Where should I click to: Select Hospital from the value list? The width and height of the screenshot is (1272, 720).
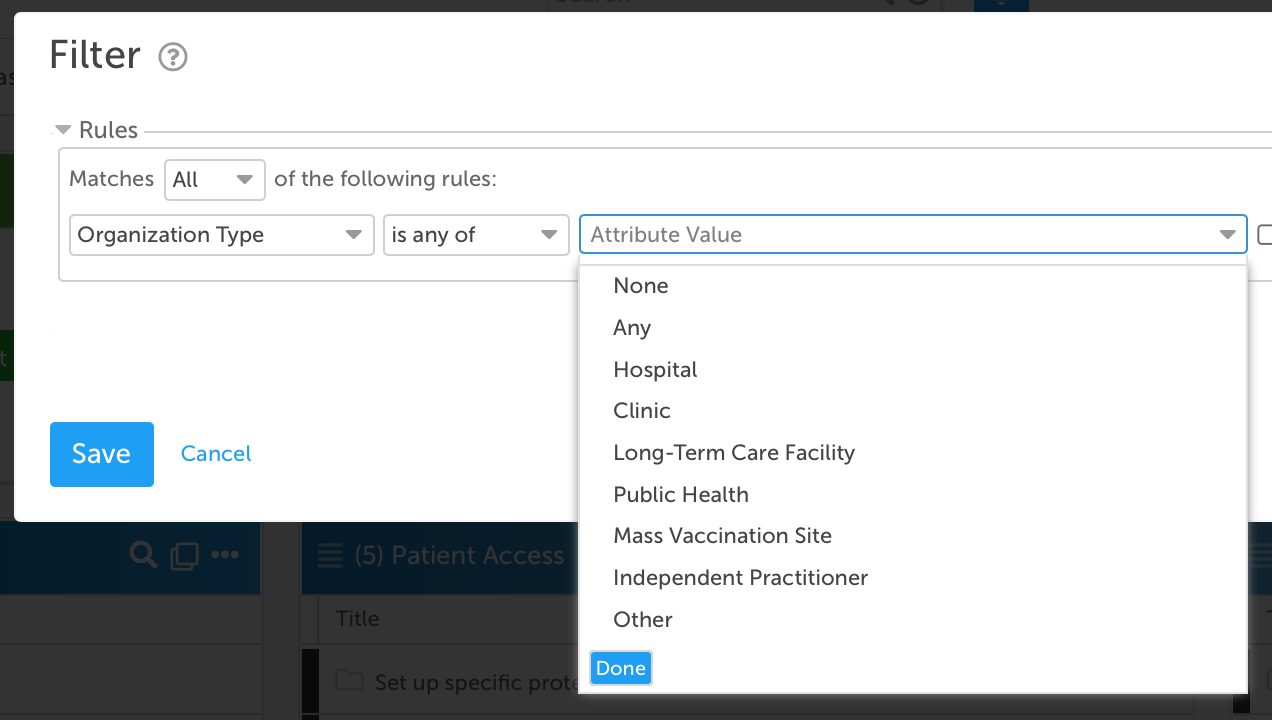click(655, 370)
